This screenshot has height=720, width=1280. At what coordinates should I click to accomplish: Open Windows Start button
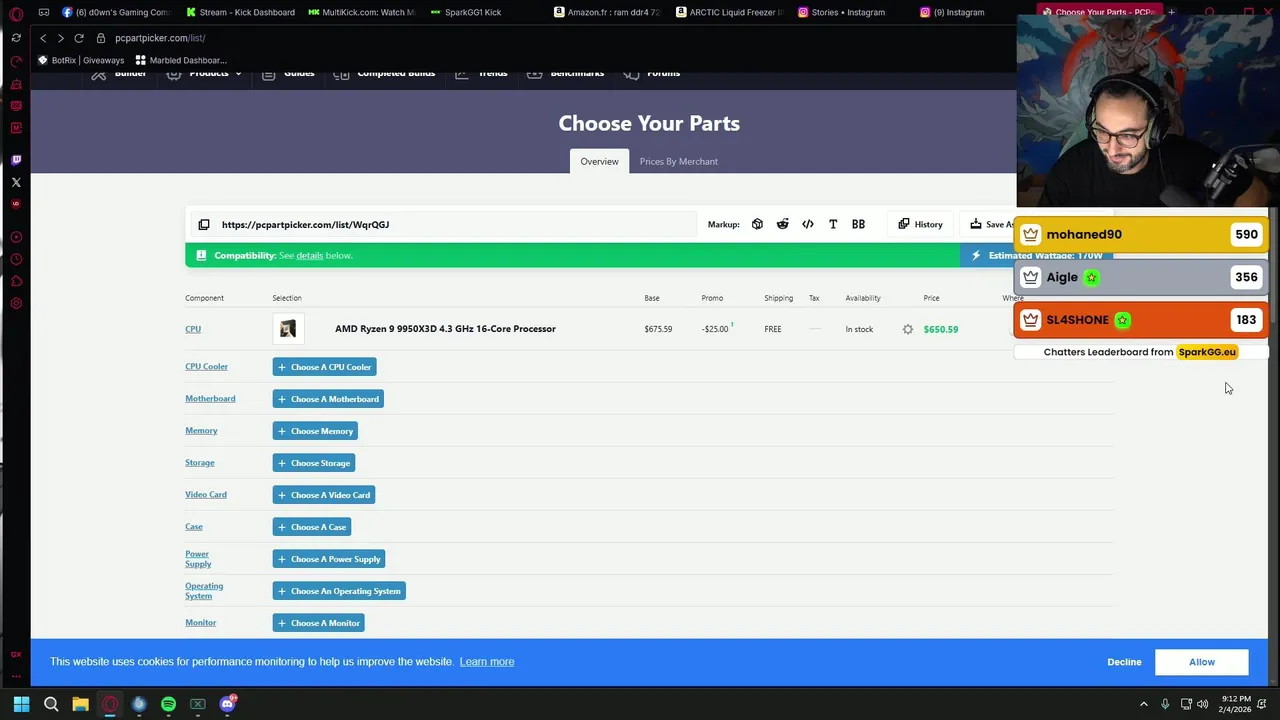[21, 704]
